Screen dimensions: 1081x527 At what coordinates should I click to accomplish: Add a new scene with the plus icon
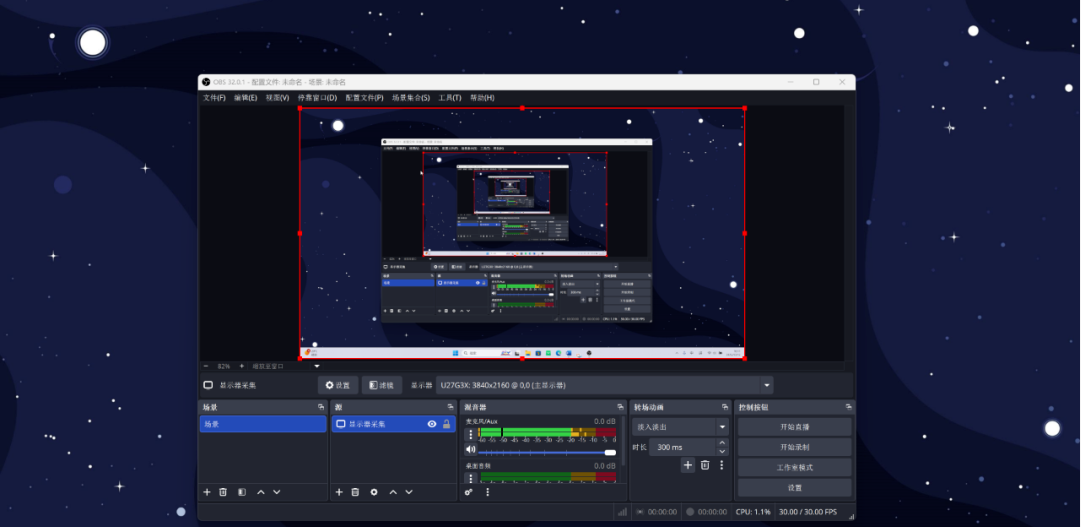tap(207, 492)
